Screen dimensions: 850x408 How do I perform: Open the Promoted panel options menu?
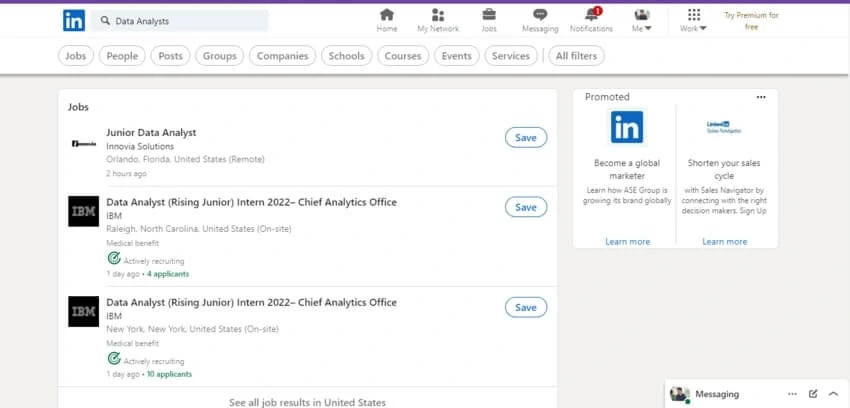point(761,97)
